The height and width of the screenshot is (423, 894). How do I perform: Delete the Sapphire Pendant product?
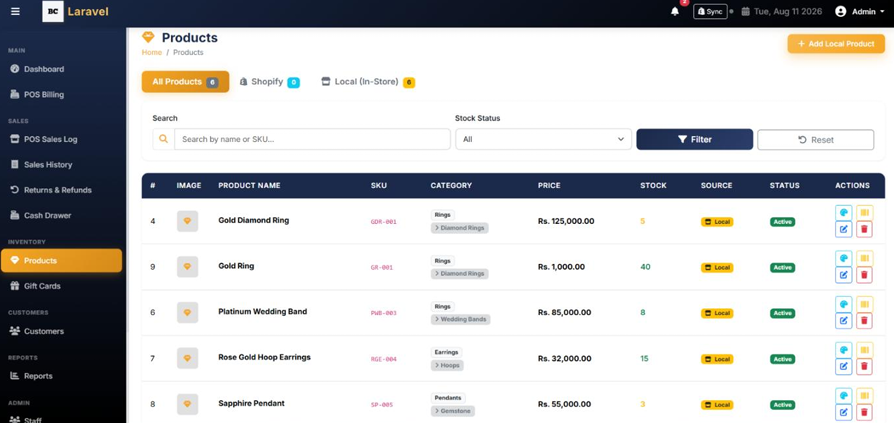(864, 412)
